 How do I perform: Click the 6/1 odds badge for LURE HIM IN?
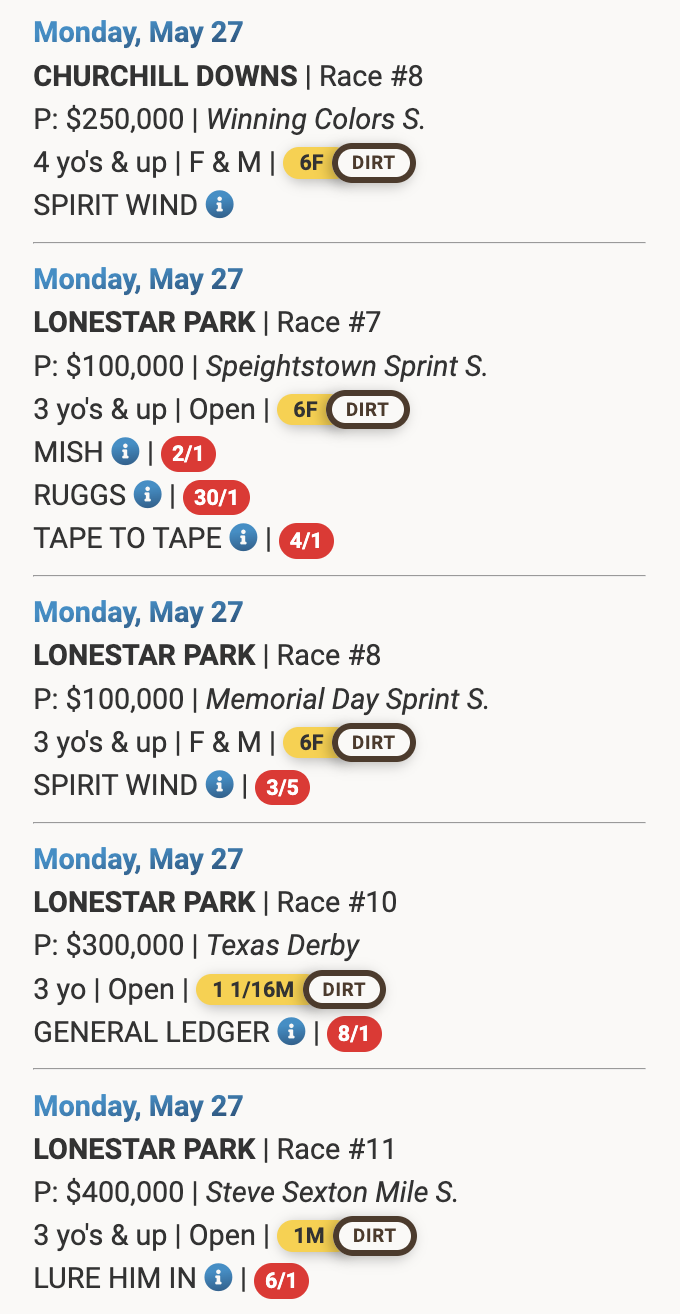282,1281
